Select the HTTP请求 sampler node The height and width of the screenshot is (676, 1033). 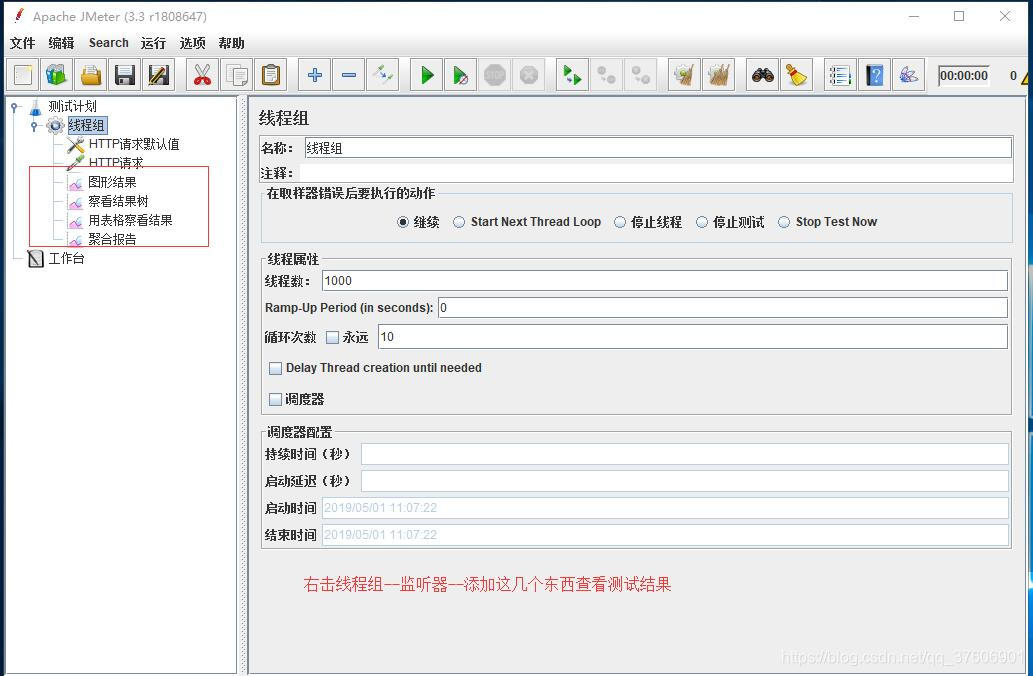[x=116, y=163]
